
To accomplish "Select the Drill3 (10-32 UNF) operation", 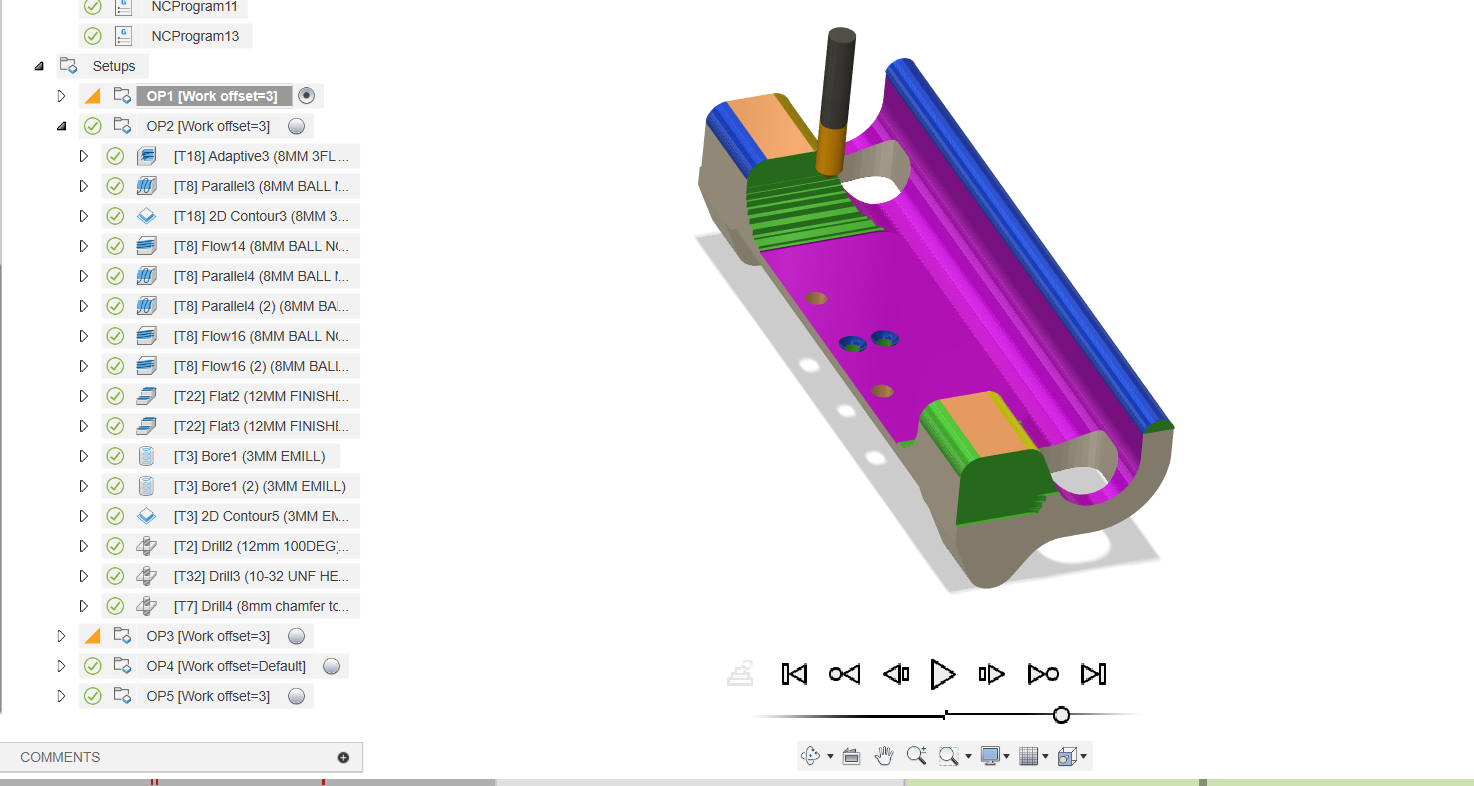I will tap(261, 576).
